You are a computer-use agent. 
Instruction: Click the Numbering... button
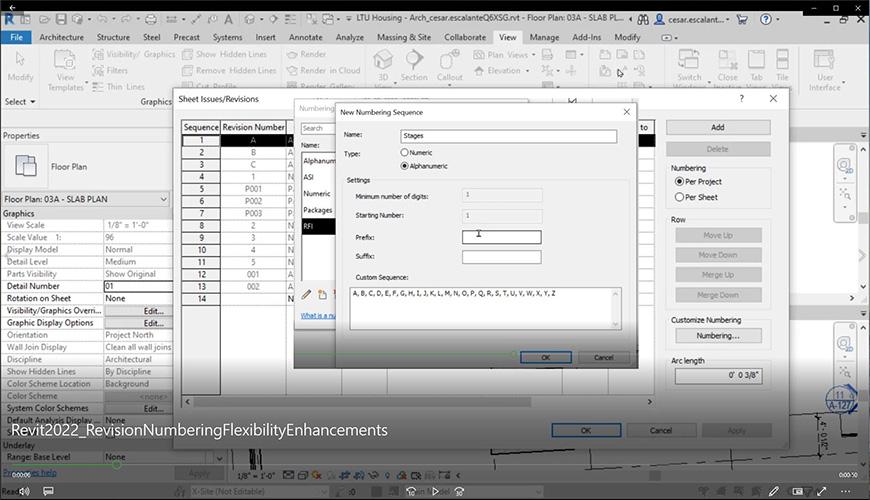(718, 336)
